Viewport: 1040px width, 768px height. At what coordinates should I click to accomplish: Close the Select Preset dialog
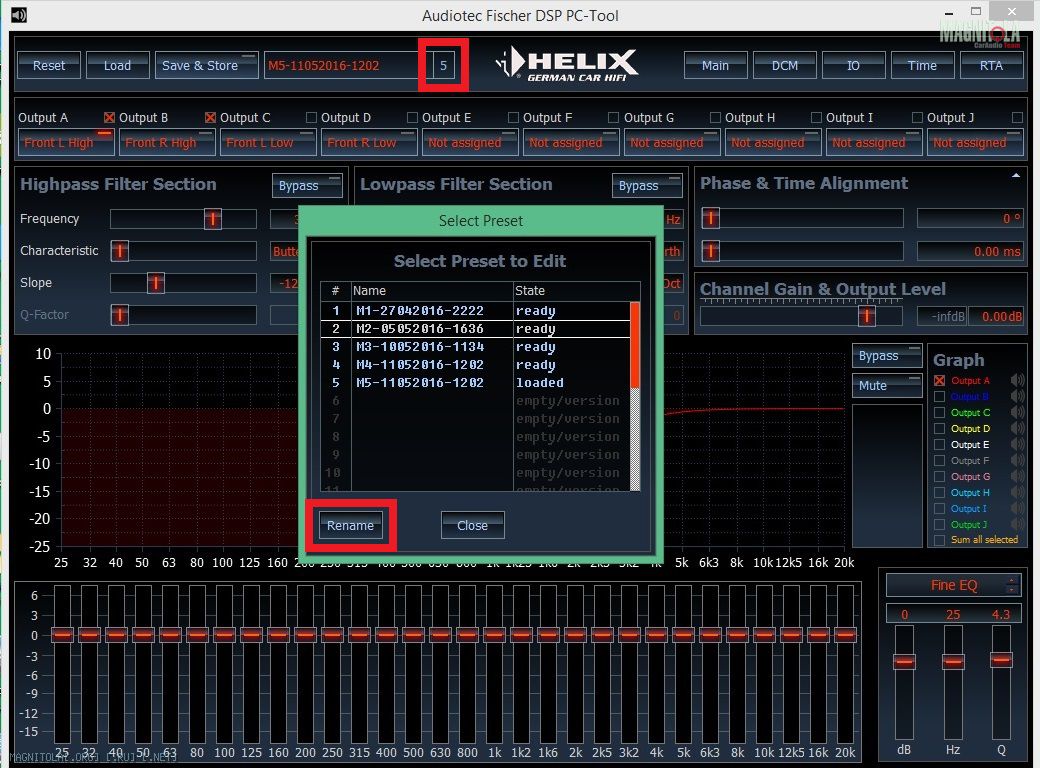472,525
